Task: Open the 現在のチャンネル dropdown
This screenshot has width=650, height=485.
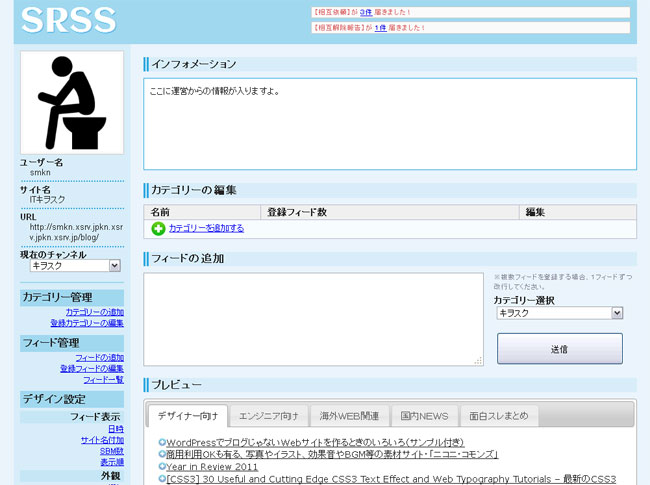Action: click(75, 266)
